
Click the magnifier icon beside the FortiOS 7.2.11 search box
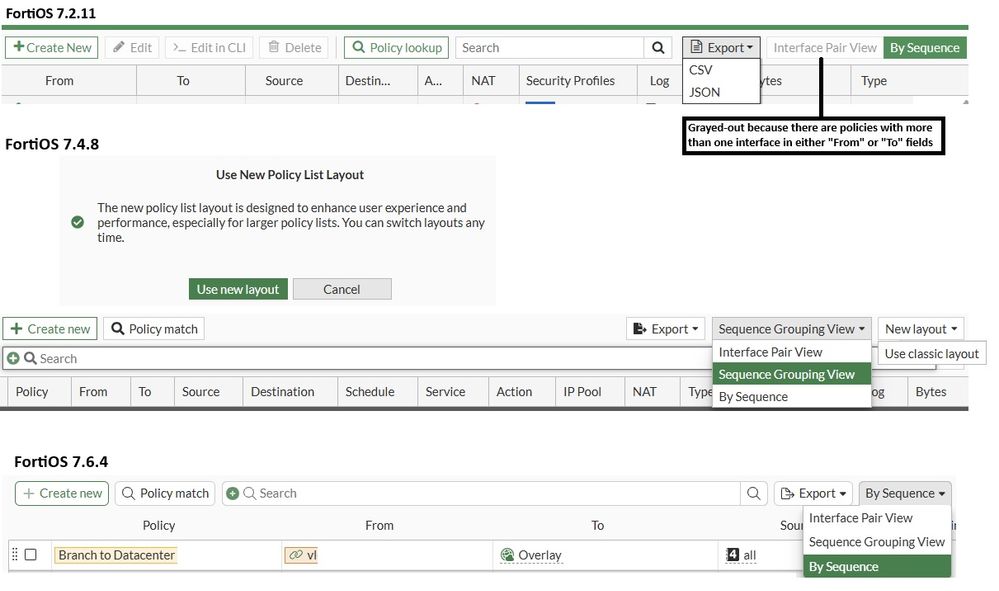(657, 48)
